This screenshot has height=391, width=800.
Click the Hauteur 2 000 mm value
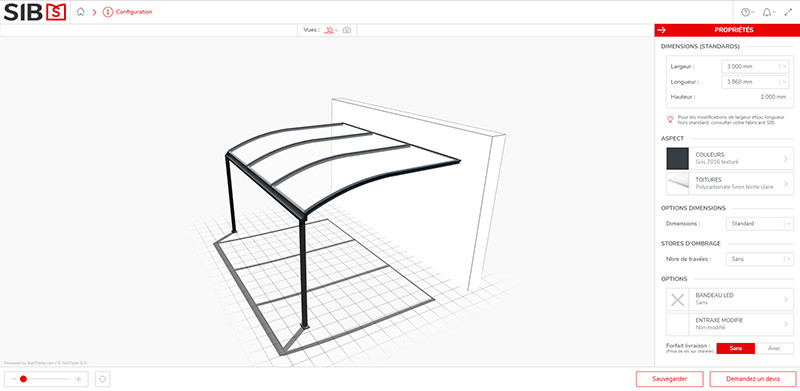[773, 96]
